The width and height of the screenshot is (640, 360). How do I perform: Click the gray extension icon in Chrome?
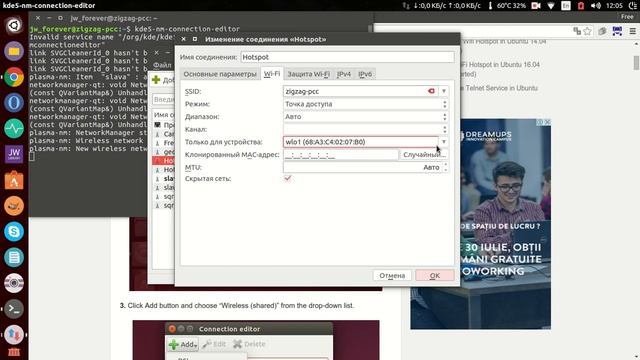(x=602, y=31)
